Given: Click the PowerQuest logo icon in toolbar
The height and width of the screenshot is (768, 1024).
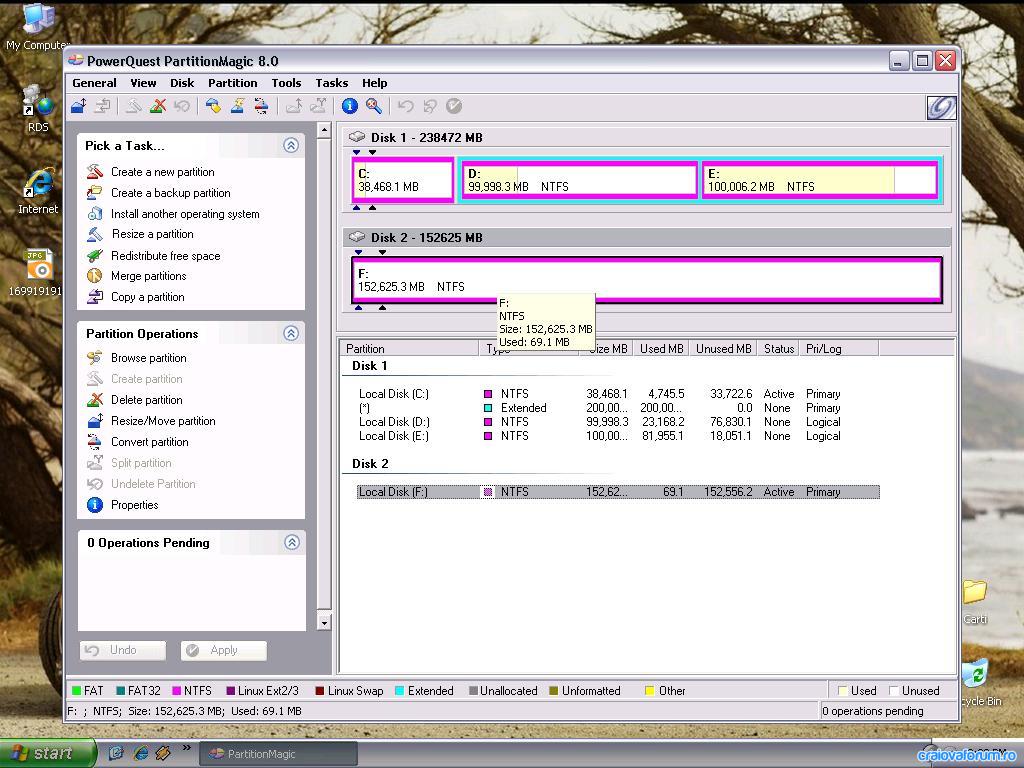Looking at the screenshot, I should coord(941,108).
